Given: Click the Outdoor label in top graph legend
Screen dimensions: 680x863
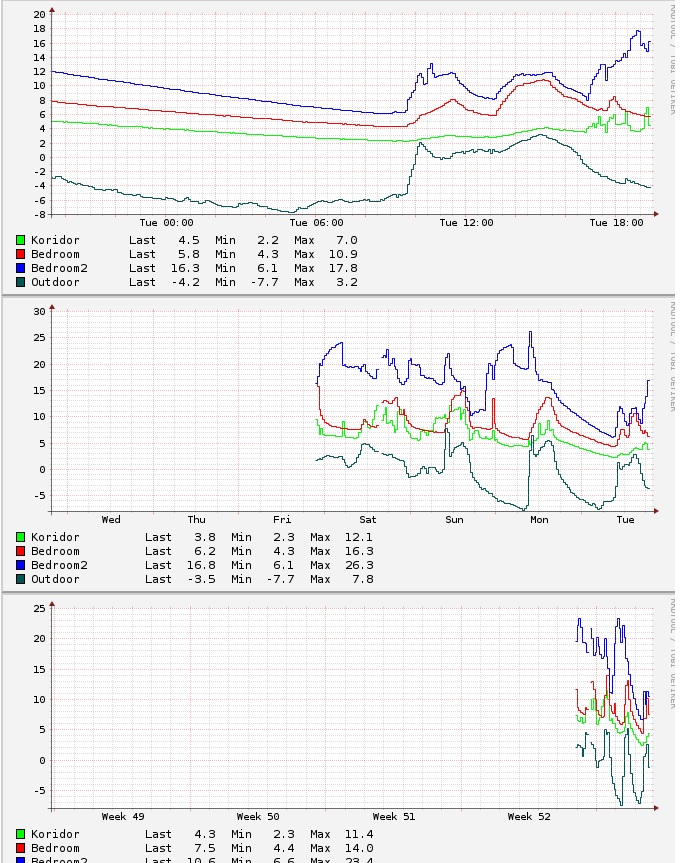Looking at the screenshot, I should point(55,282).
